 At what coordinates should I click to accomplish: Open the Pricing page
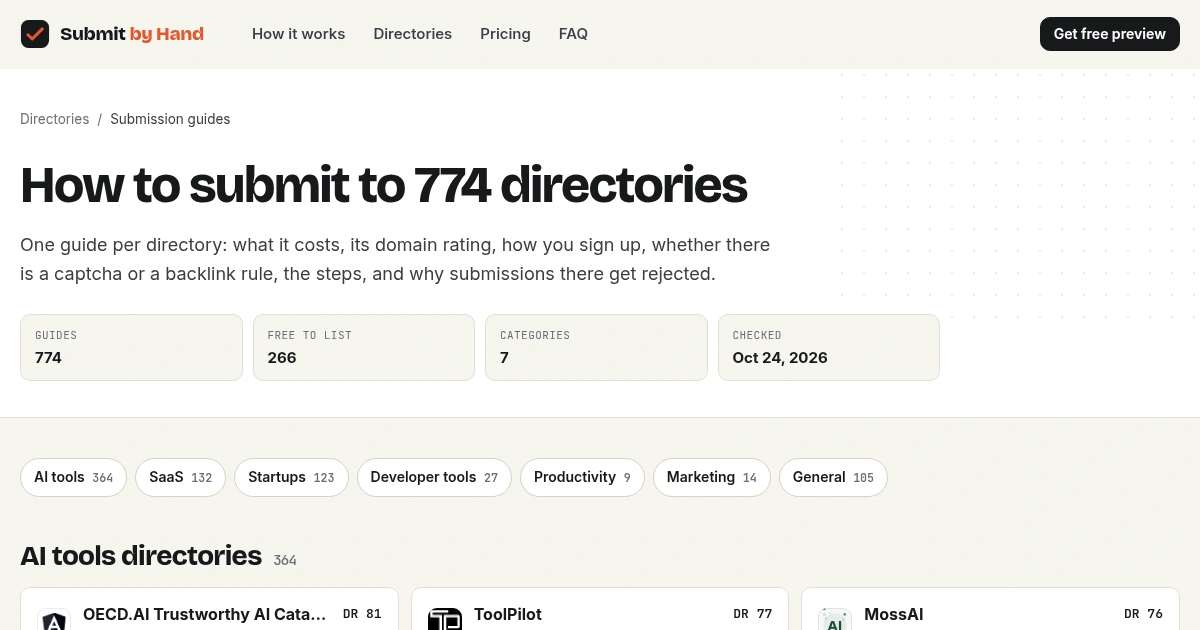[x=505, y=34]
